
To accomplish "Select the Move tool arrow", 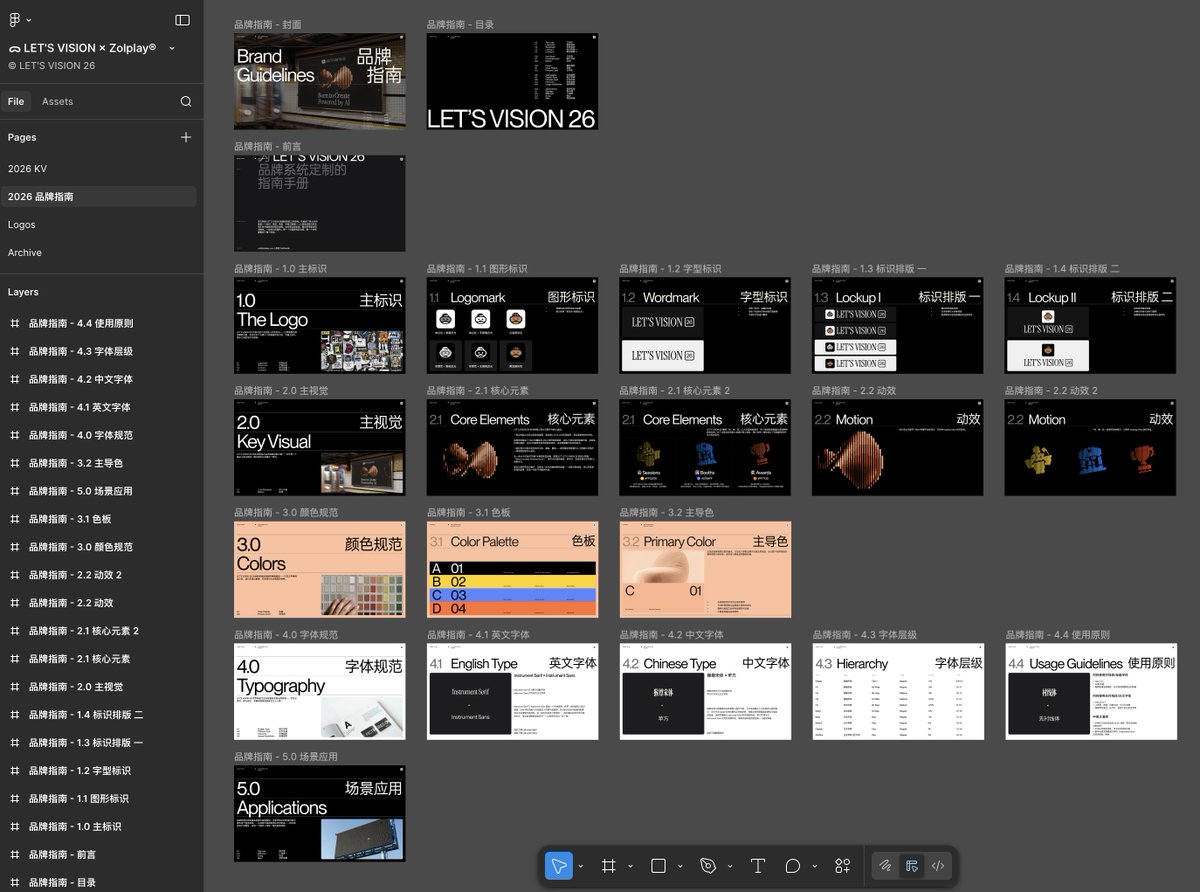I will point(559,866).
